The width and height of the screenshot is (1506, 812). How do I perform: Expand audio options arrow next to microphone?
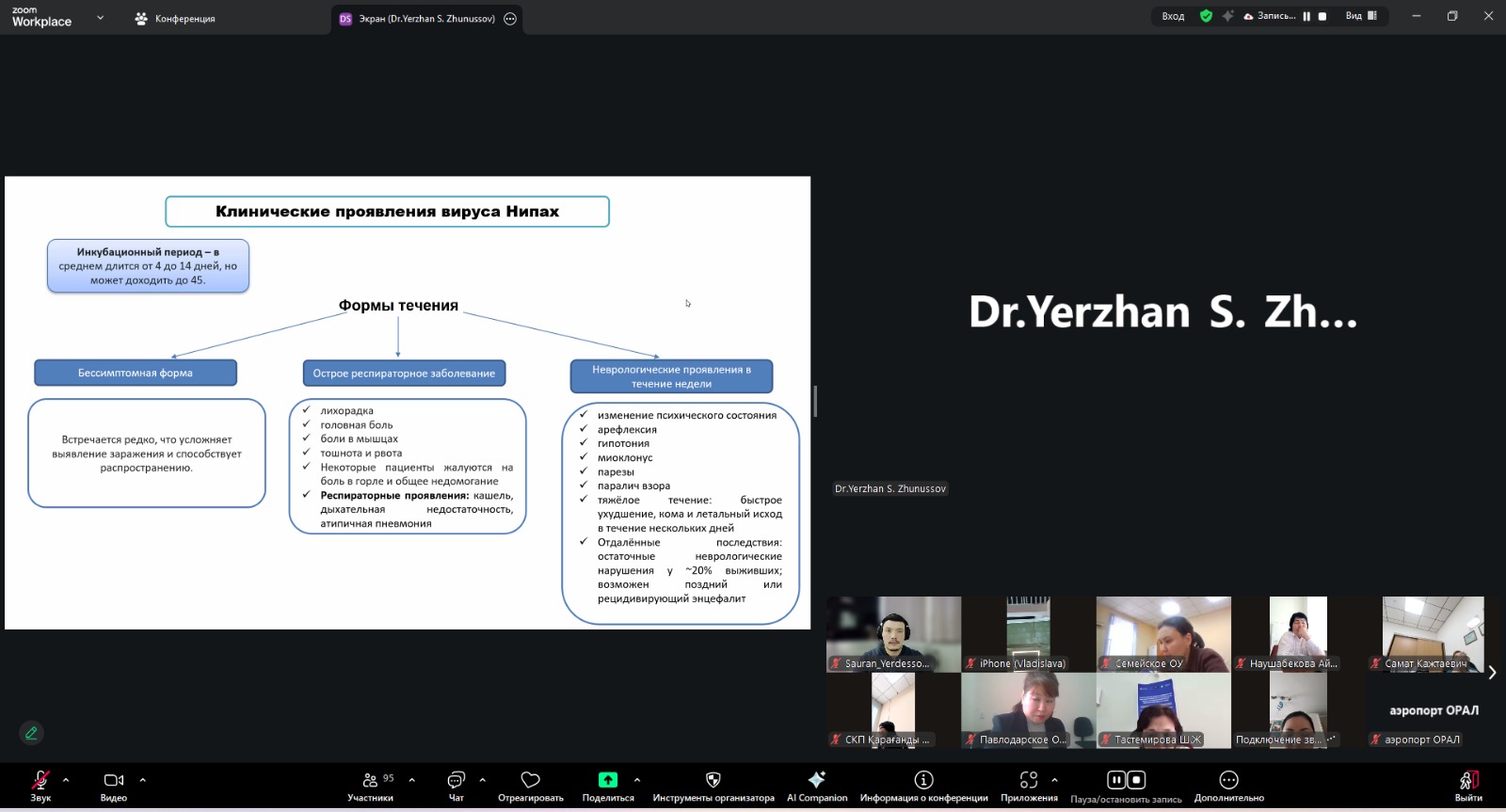[66, 780]
